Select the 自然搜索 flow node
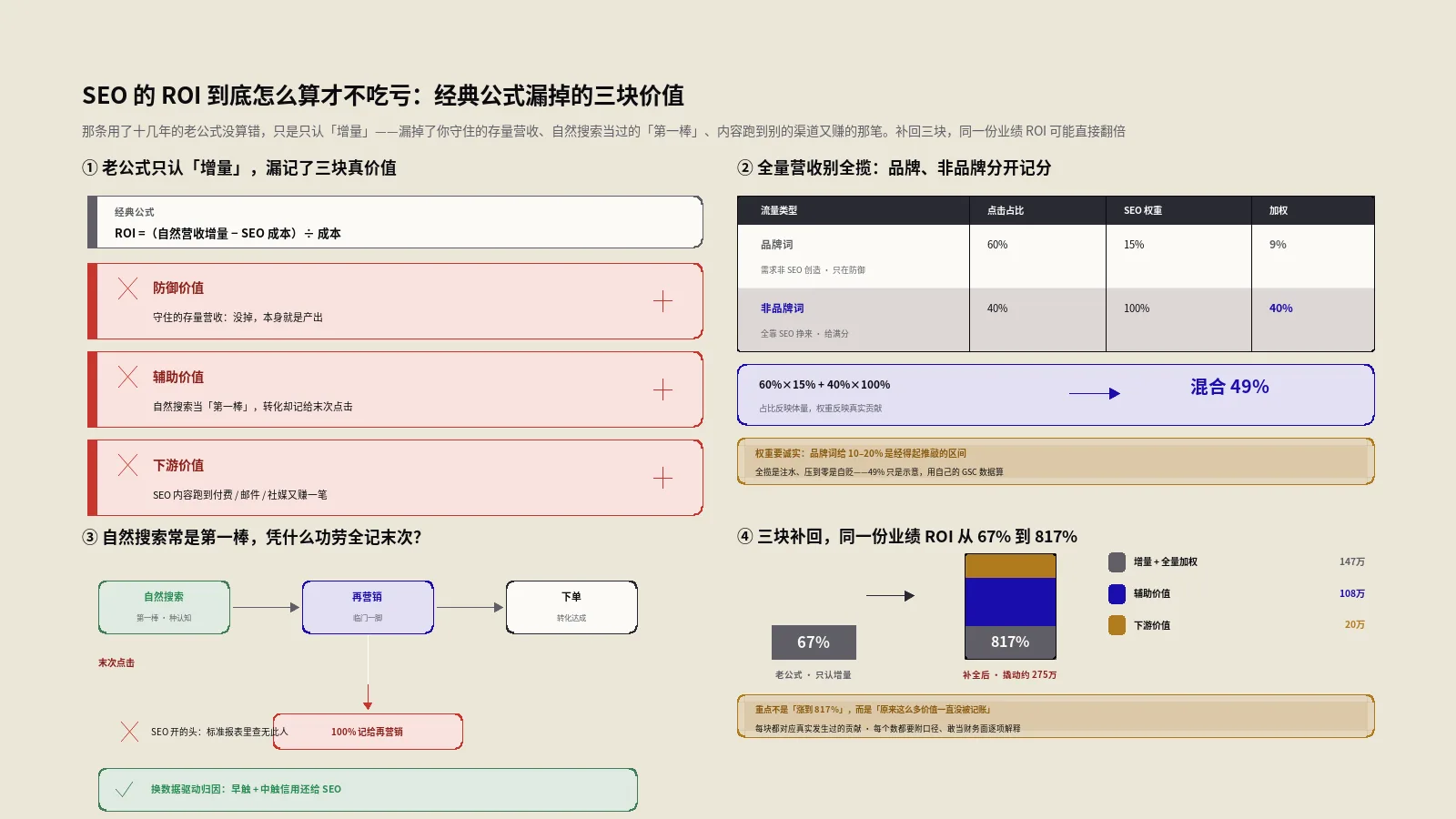 164,607
